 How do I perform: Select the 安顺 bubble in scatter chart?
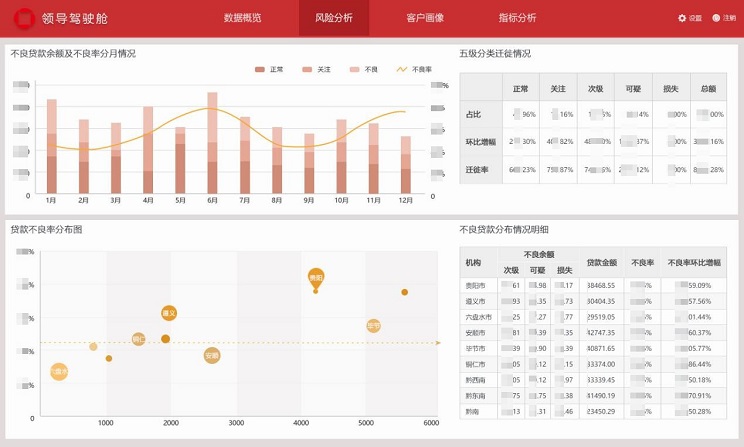click(x=211, y=355)
